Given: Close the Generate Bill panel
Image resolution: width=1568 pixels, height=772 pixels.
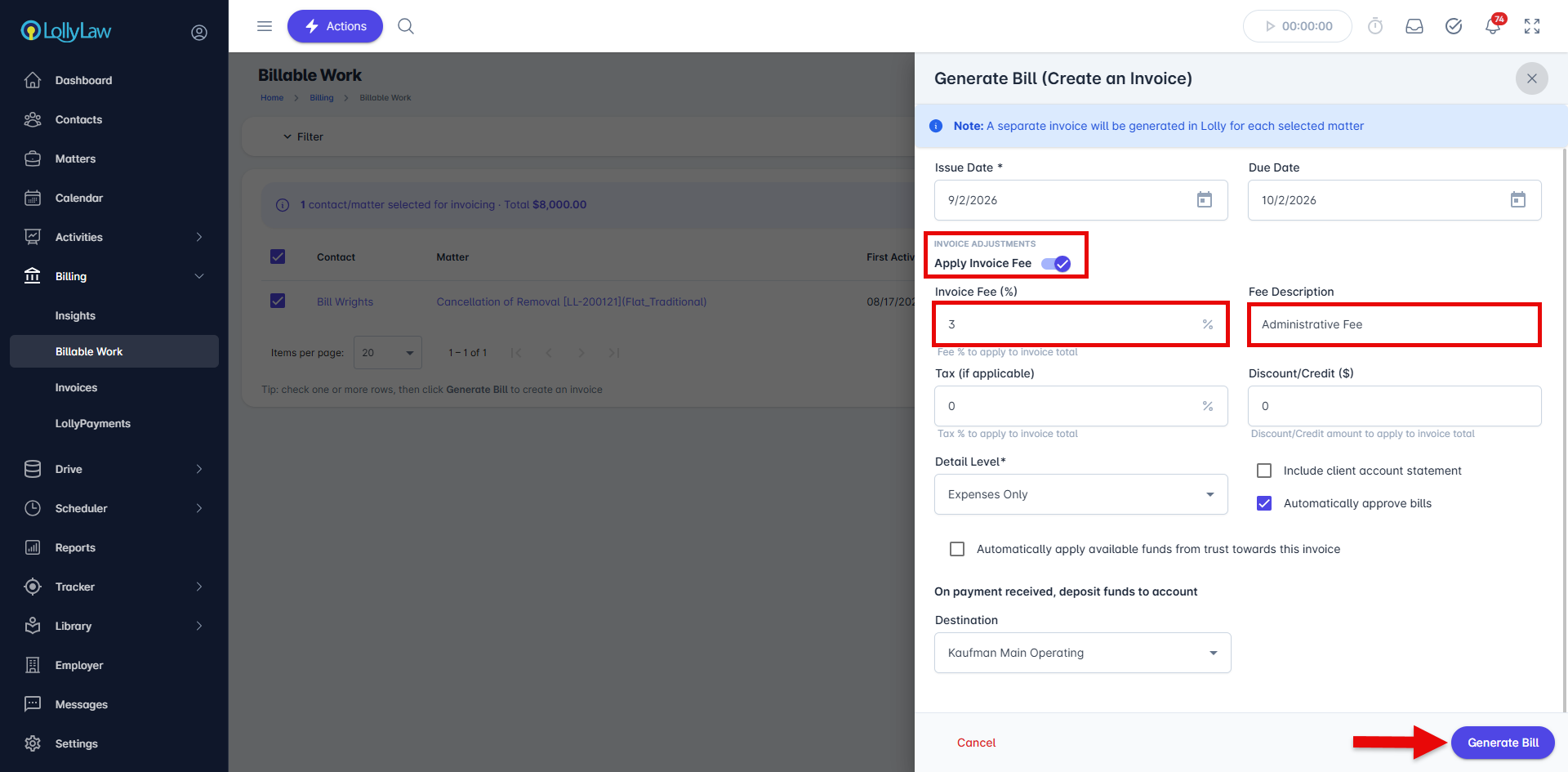Looking at the screenshot, I should point(1532,78).
